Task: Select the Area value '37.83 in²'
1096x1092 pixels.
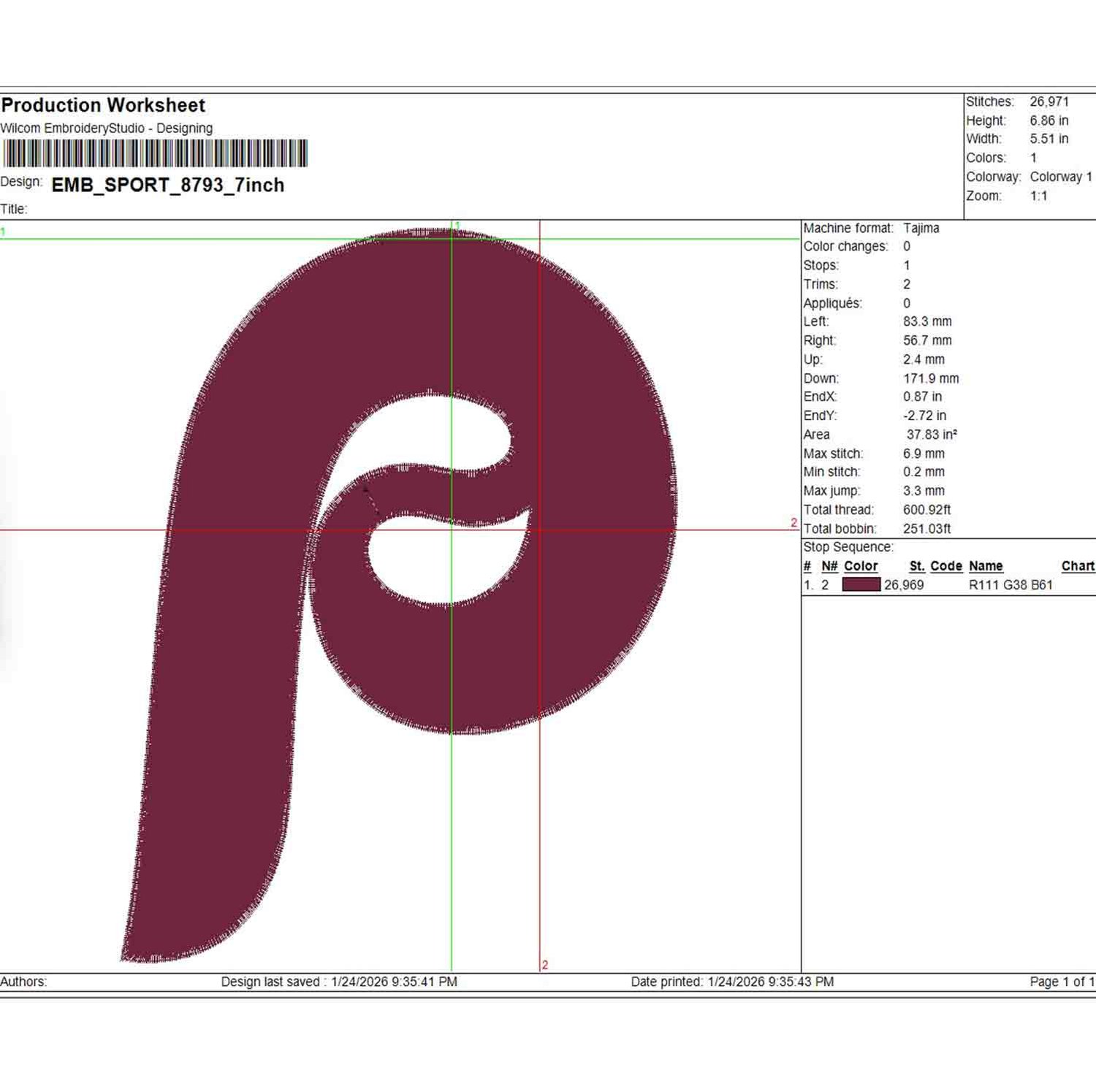Action: (x=932, y=435)
